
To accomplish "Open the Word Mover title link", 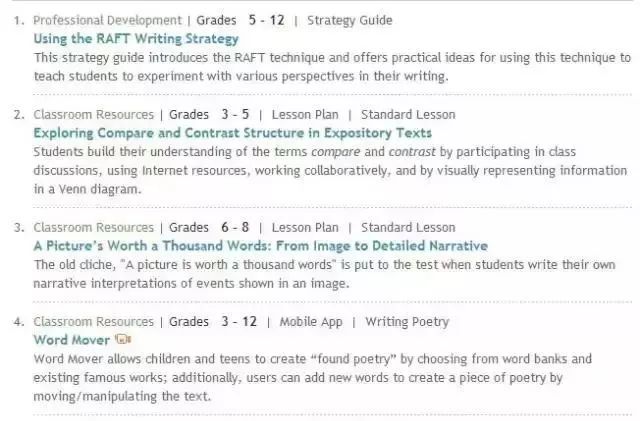I will [x=71, y=340].
